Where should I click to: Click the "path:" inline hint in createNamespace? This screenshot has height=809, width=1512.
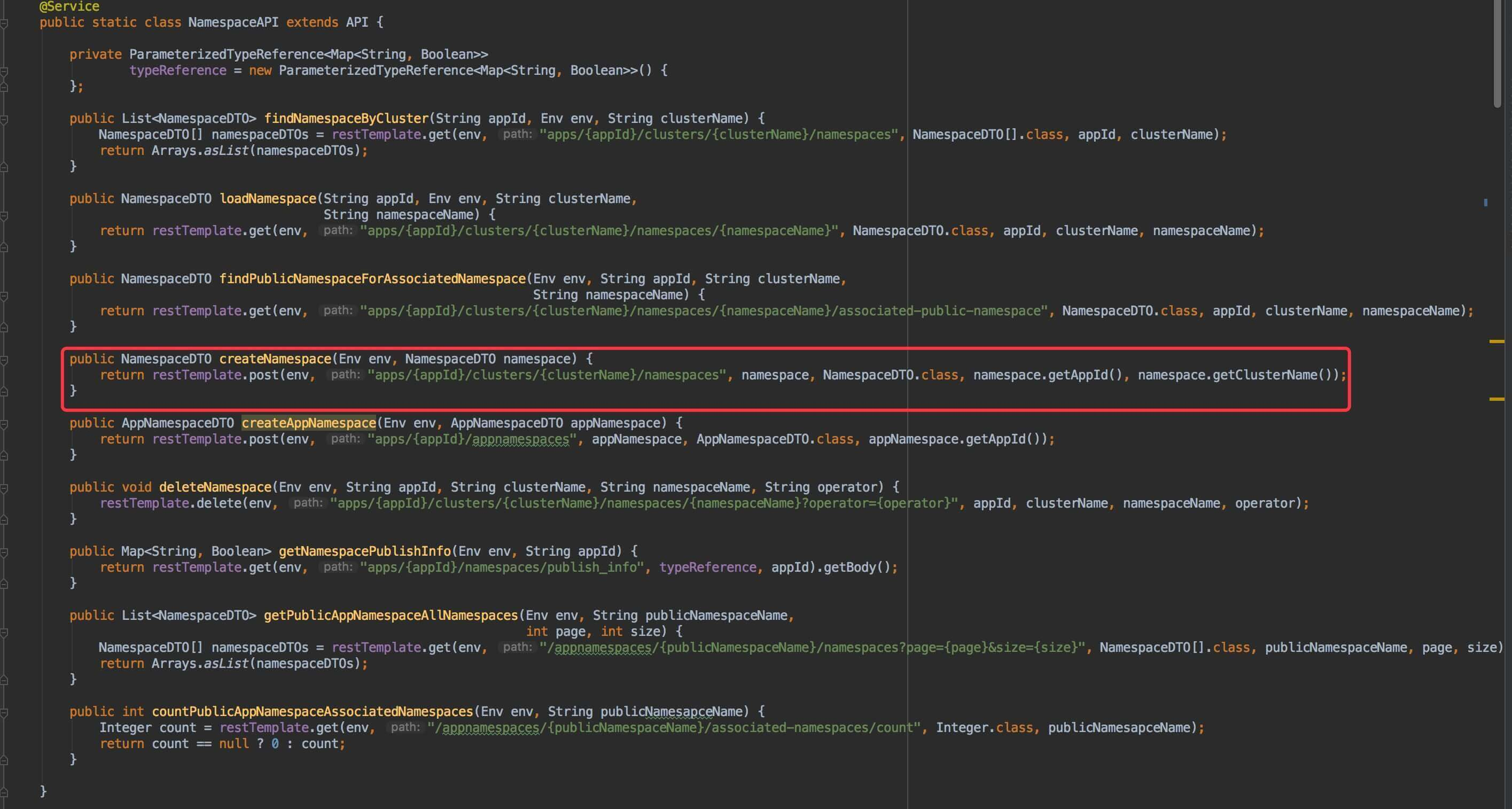[345, 375]
